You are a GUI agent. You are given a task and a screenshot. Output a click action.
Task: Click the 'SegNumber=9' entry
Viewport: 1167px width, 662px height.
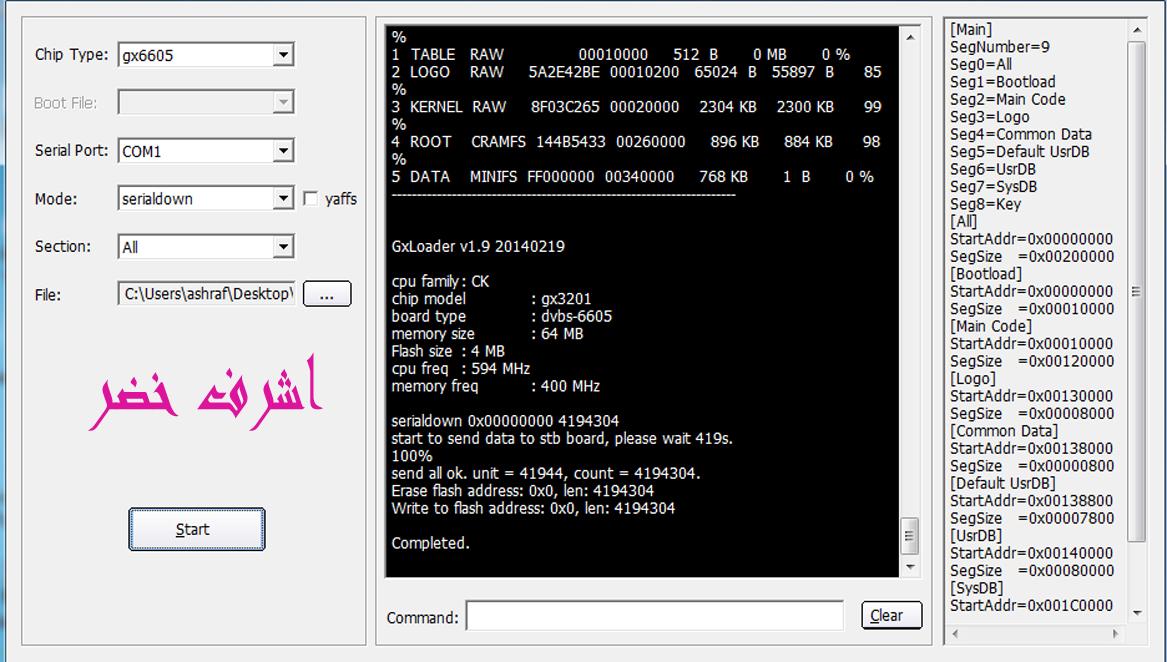tap(1000, 47)
